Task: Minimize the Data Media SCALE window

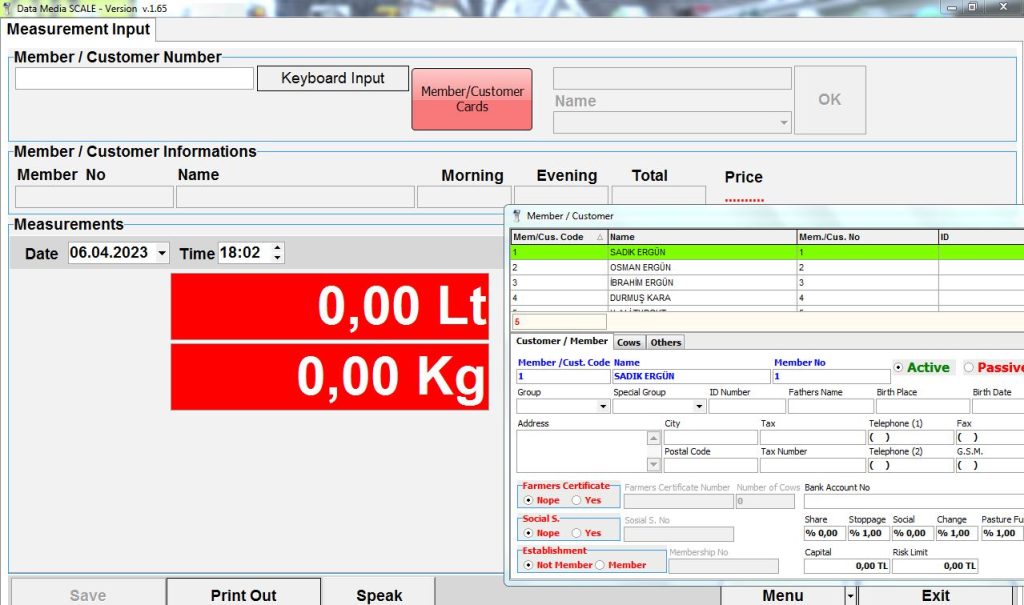Action: [952, 7]
